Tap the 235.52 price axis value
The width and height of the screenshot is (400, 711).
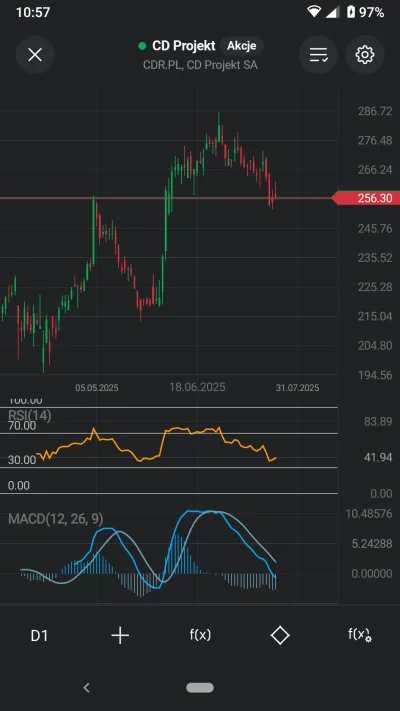[x=375, y=258]
